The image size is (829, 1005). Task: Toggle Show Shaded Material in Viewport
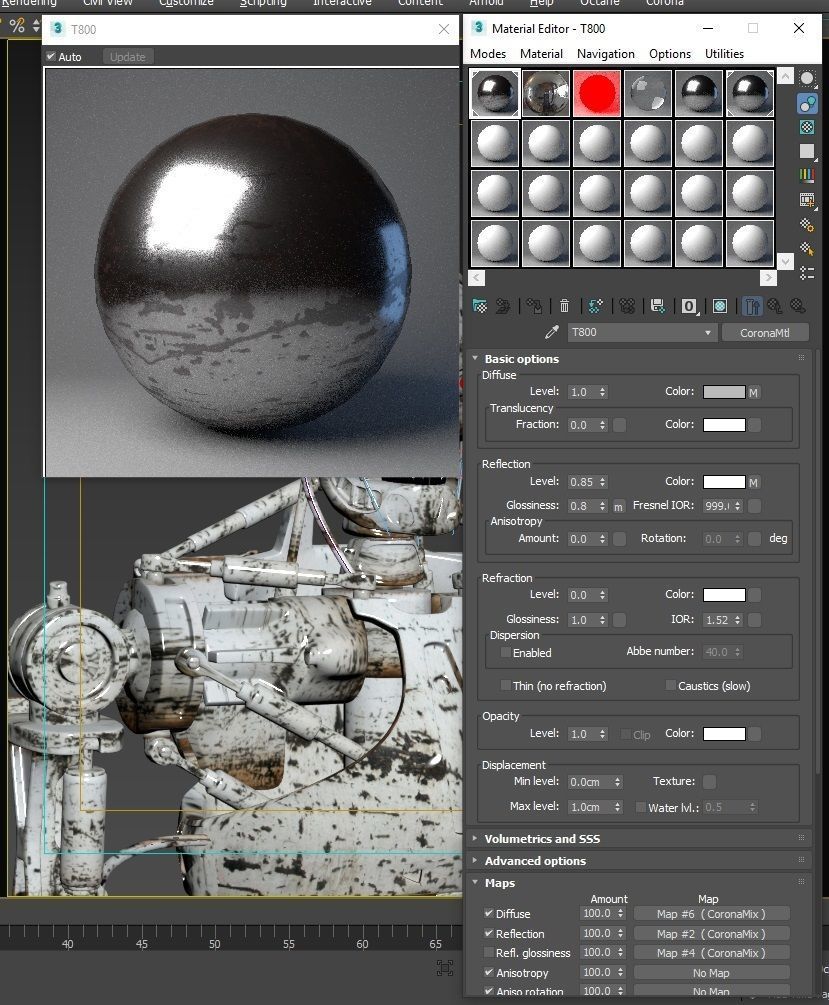pyautogui.click(x=720, y=306)
